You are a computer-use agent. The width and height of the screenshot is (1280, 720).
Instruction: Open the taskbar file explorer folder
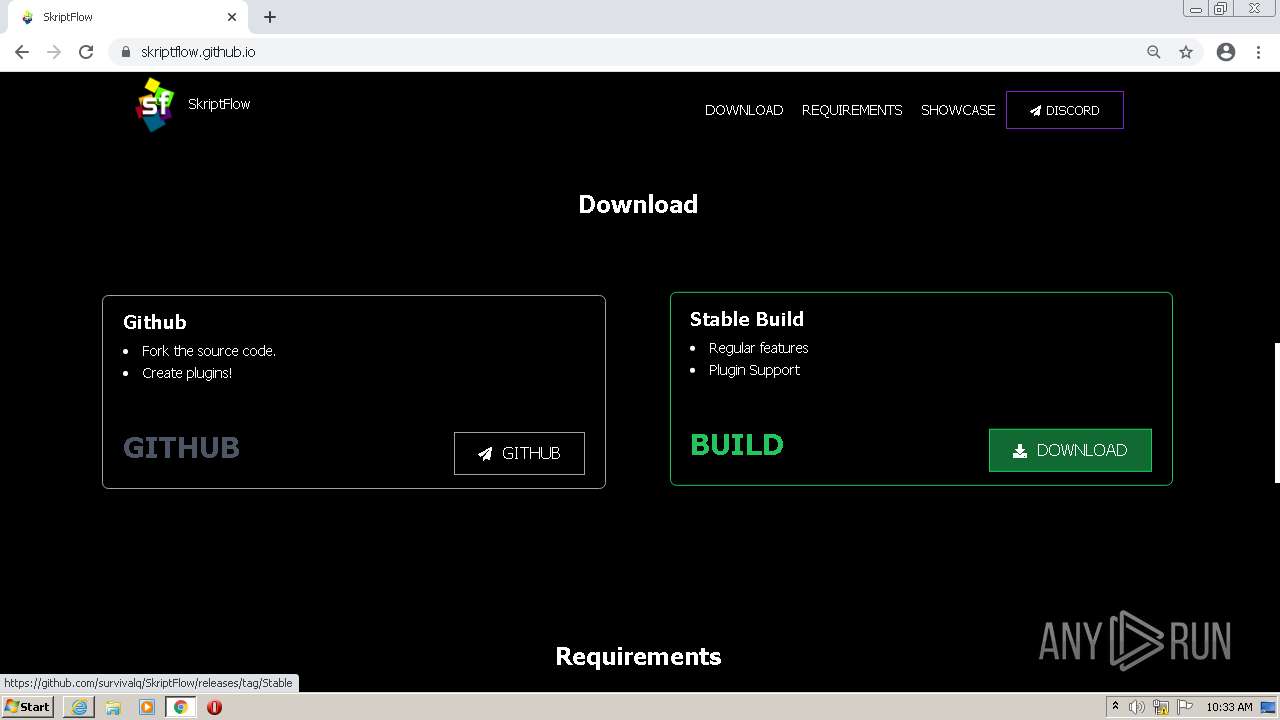click(x=113, y=707)
